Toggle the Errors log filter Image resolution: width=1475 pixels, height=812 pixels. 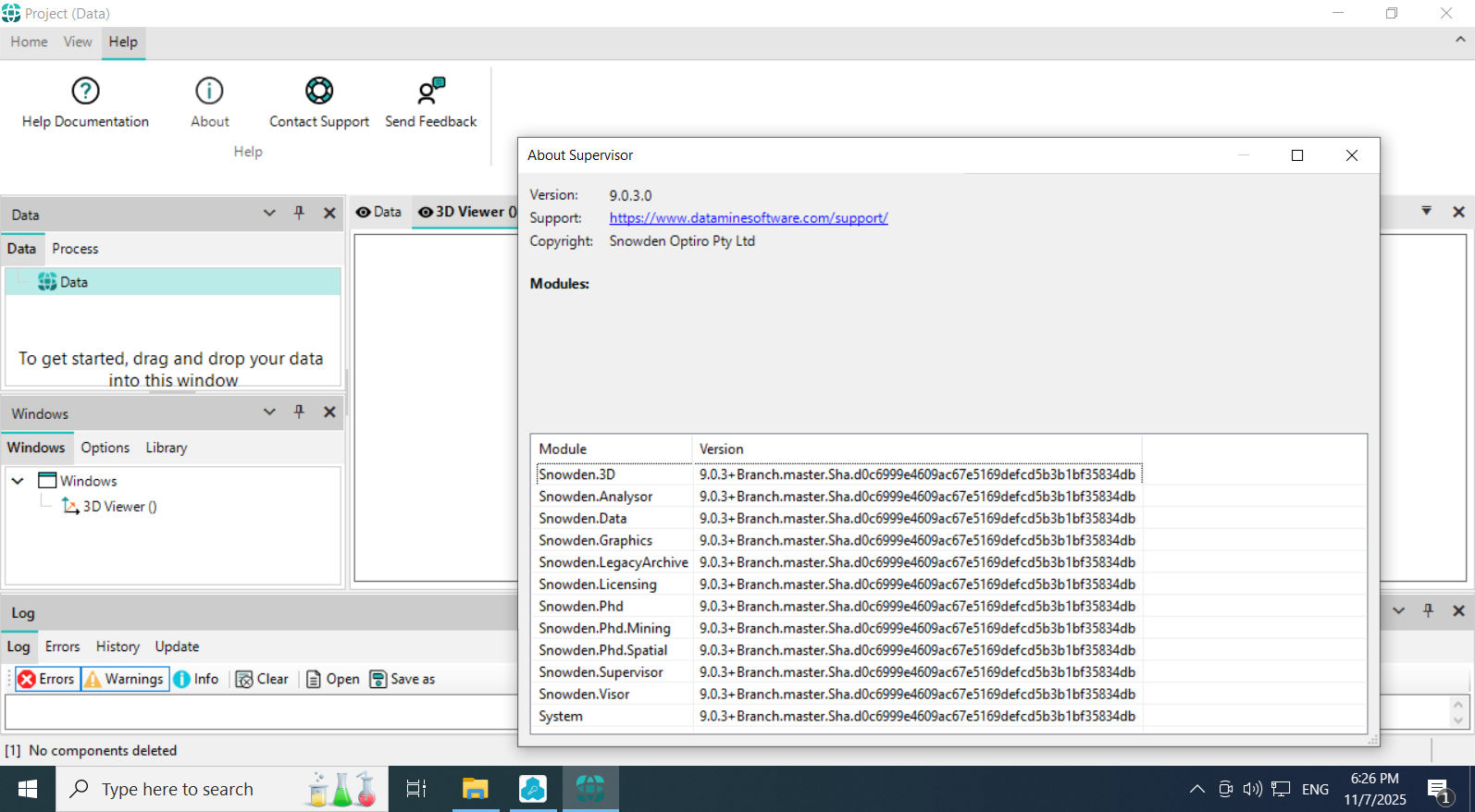[x=47, y=679]
